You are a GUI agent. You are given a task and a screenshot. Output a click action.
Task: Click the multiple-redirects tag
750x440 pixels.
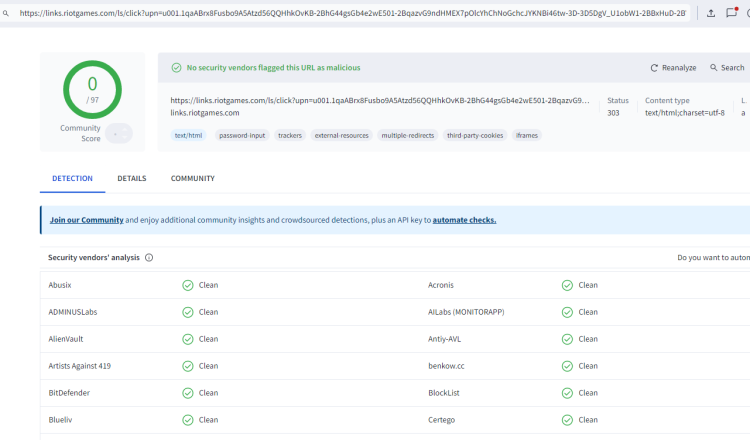point(408,136)
